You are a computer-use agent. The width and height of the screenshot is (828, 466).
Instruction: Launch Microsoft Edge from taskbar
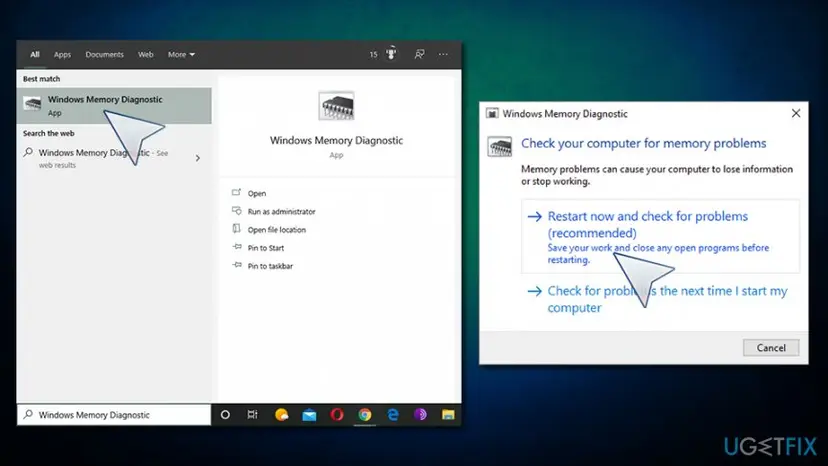point(393,415)
